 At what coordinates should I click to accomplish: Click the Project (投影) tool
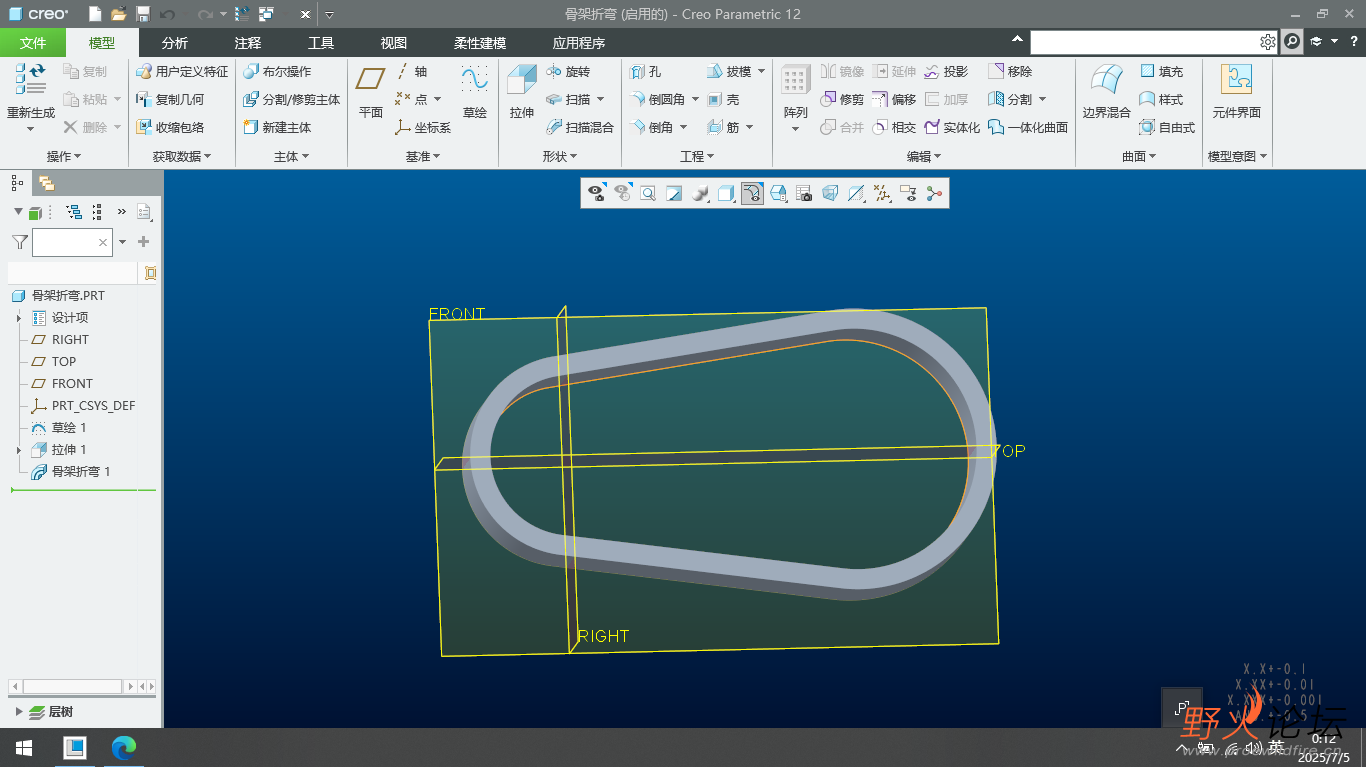(x=946, y=72)
